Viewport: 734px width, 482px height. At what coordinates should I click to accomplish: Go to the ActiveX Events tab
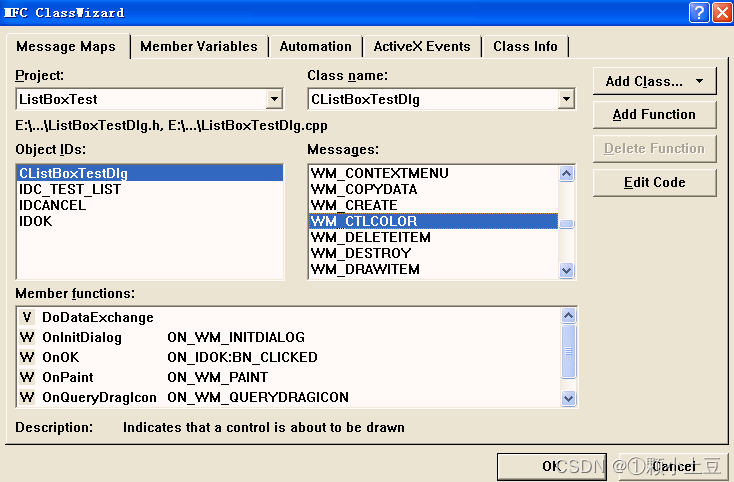coord(421,47)
